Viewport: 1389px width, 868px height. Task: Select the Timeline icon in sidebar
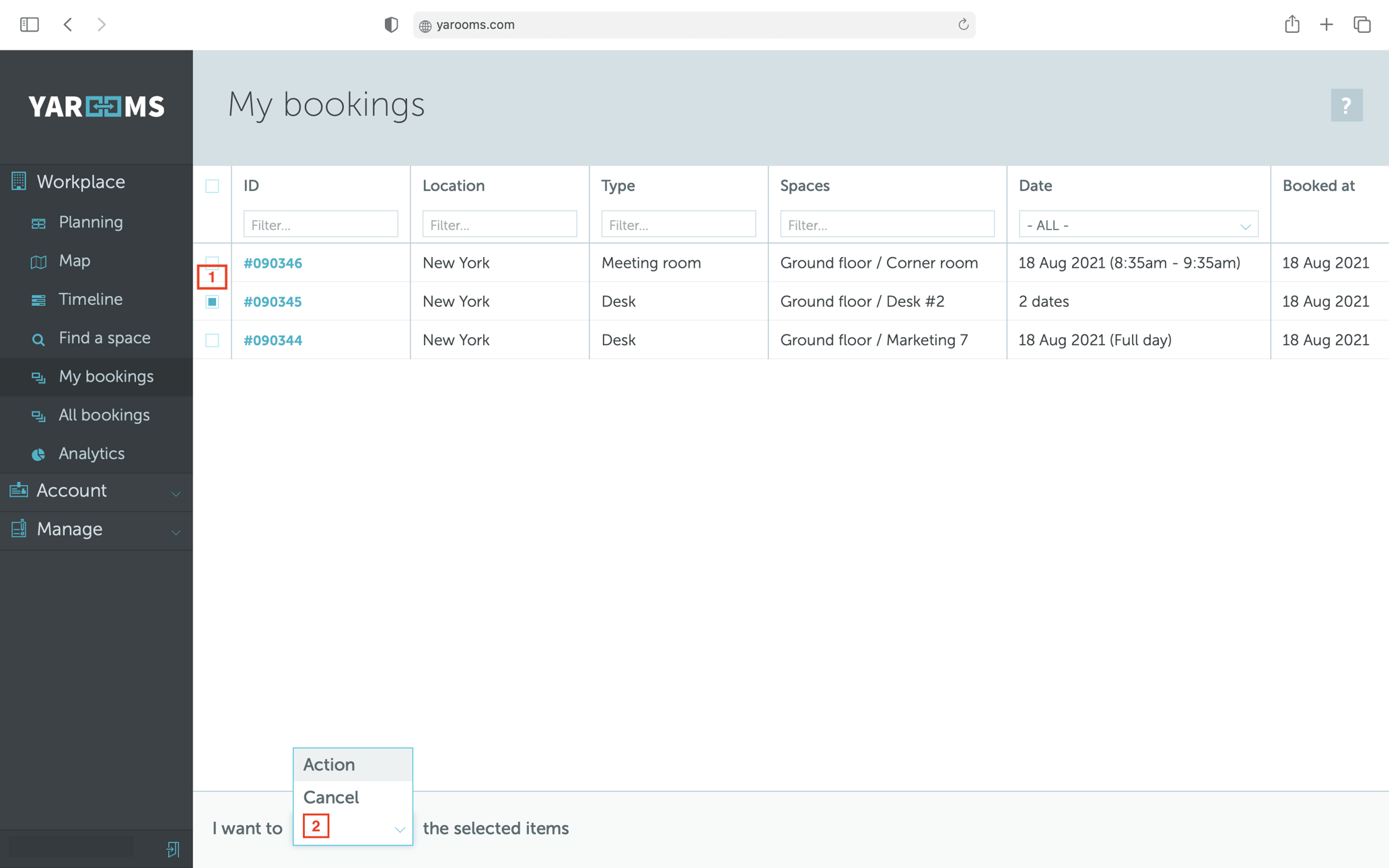click(38, 299)
